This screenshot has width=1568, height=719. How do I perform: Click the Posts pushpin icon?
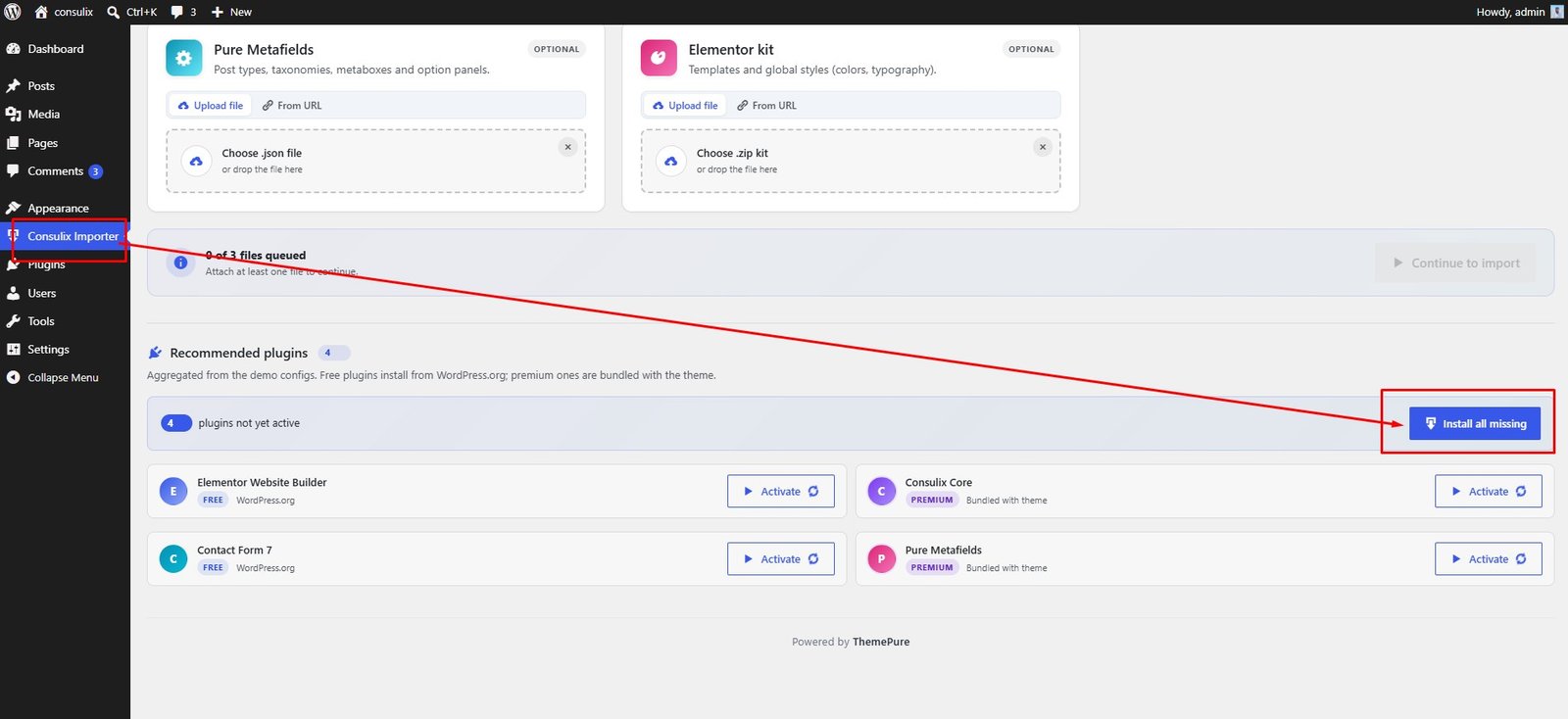tap(13, 86)
